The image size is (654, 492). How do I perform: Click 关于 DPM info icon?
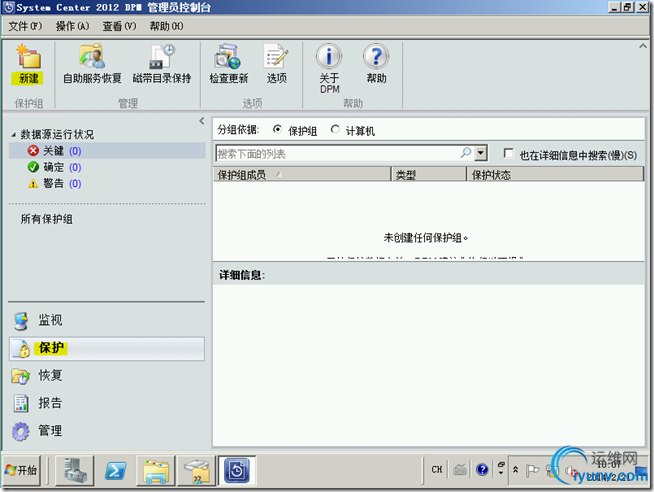click(329, 56)
